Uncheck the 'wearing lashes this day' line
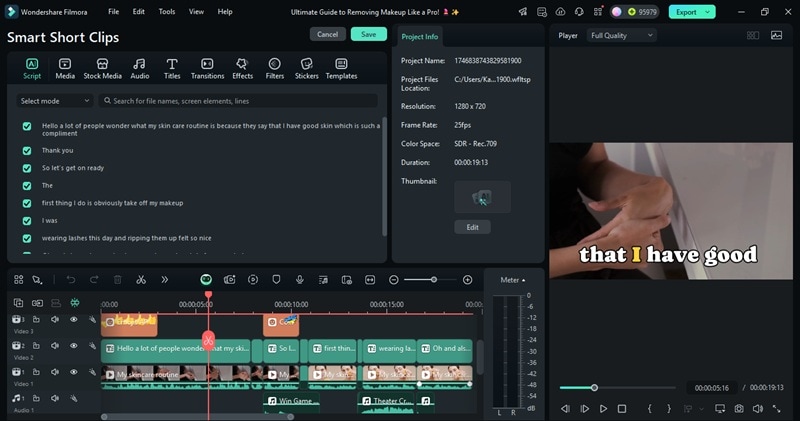The image size is (800, 421). pyautogui.click(x=27, y=238)
